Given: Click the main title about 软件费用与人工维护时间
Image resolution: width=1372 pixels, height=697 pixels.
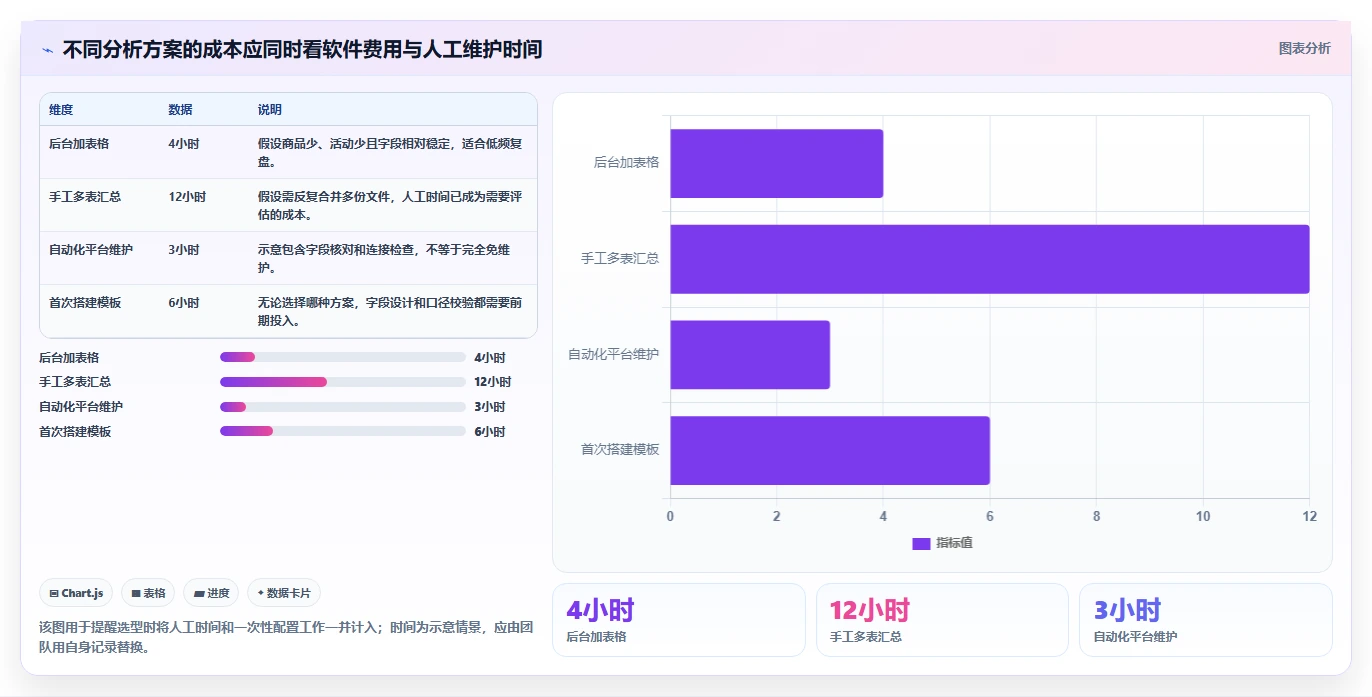Looking at the screenshot, I should [302, 49].
